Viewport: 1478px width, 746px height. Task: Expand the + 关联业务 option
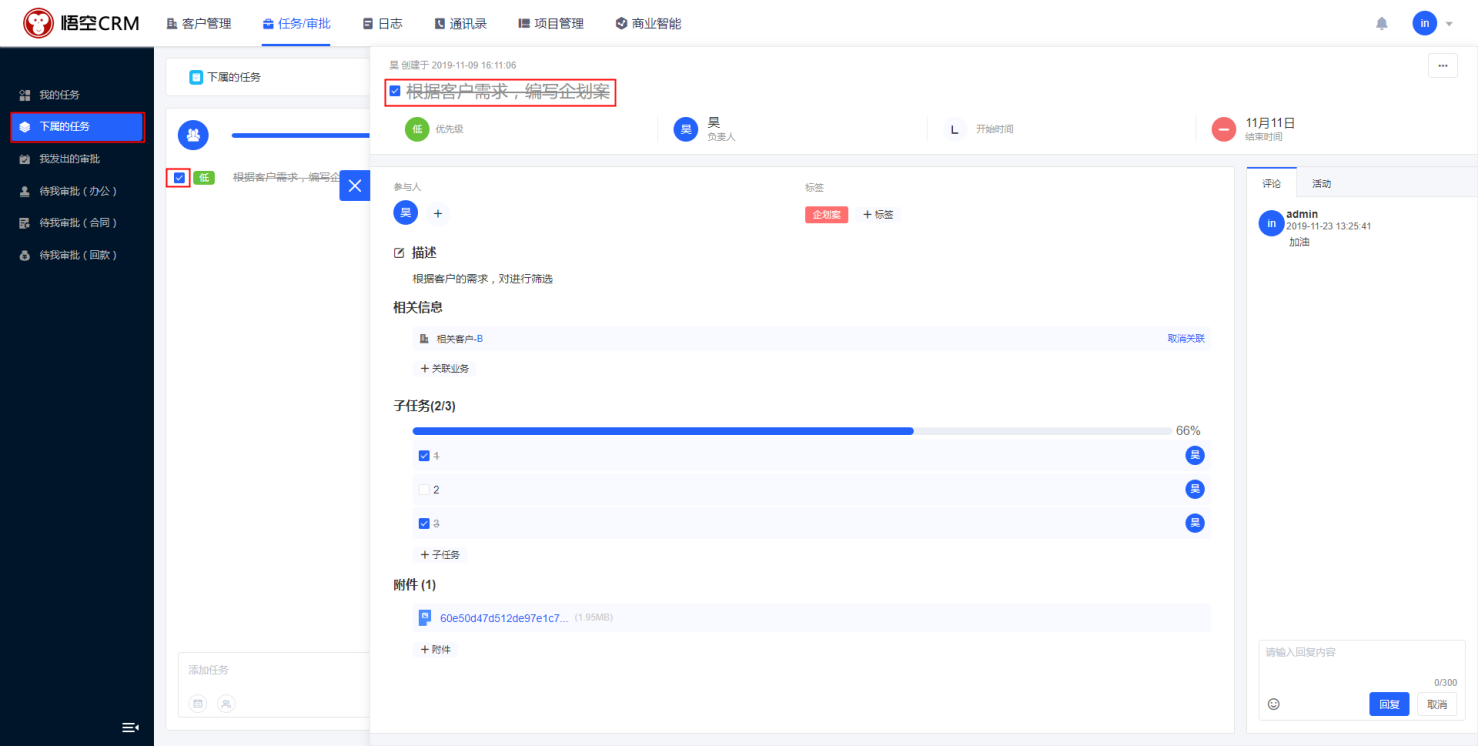pos(445,368)
